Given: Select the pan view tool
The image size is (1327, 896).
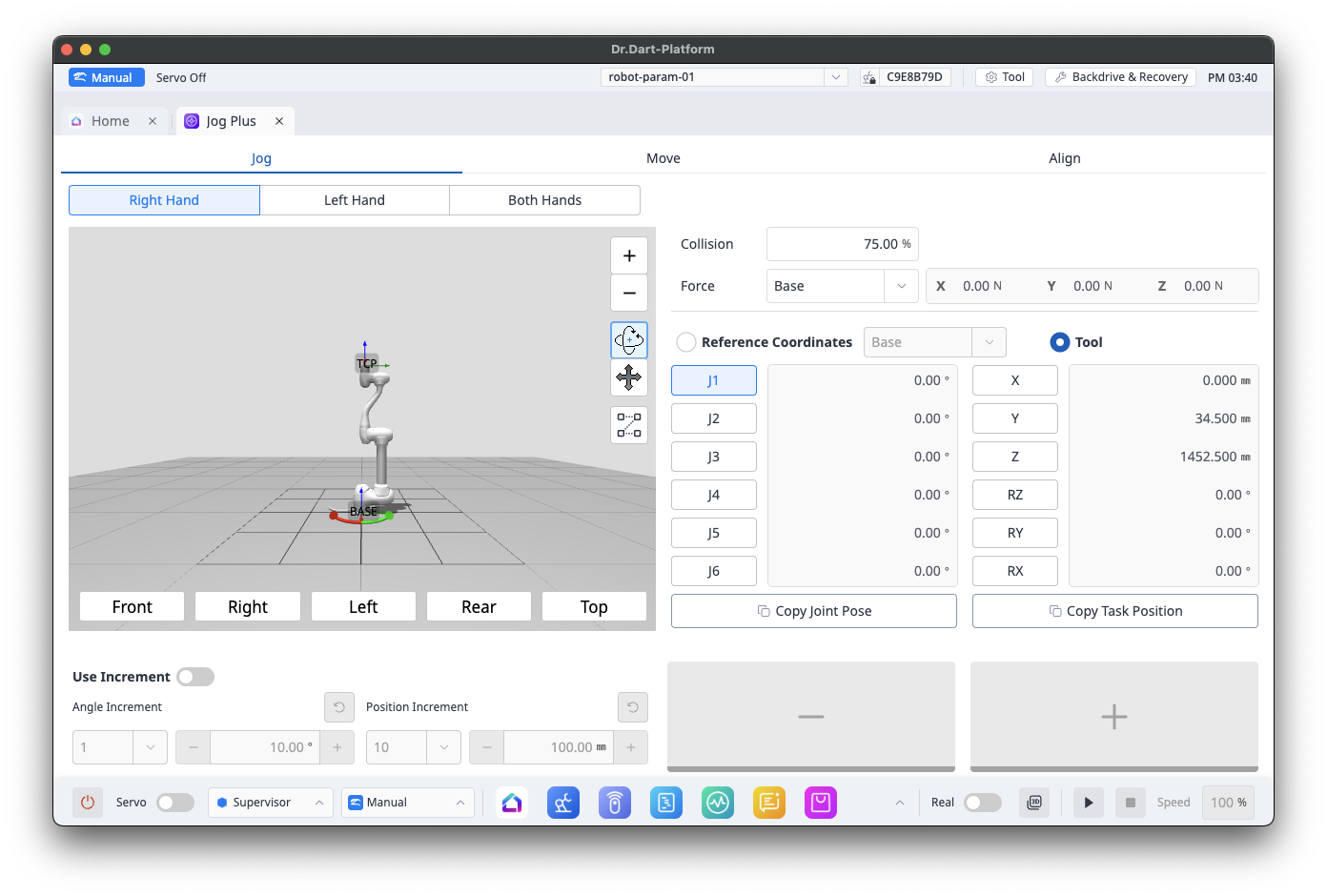Looking at the screenshot, I should [x=629, y=377].
